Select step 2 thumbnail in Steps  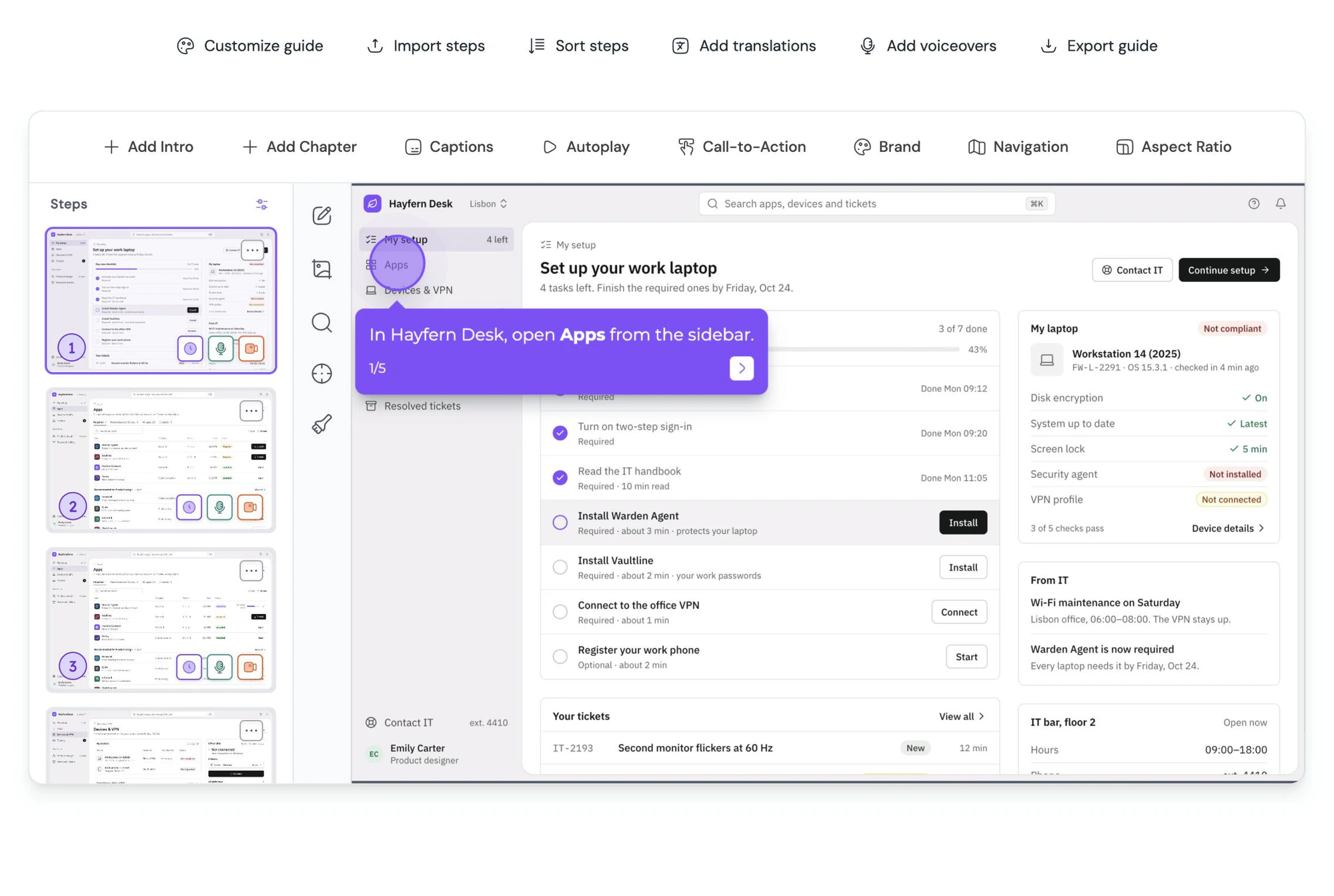tap(161, 460)
